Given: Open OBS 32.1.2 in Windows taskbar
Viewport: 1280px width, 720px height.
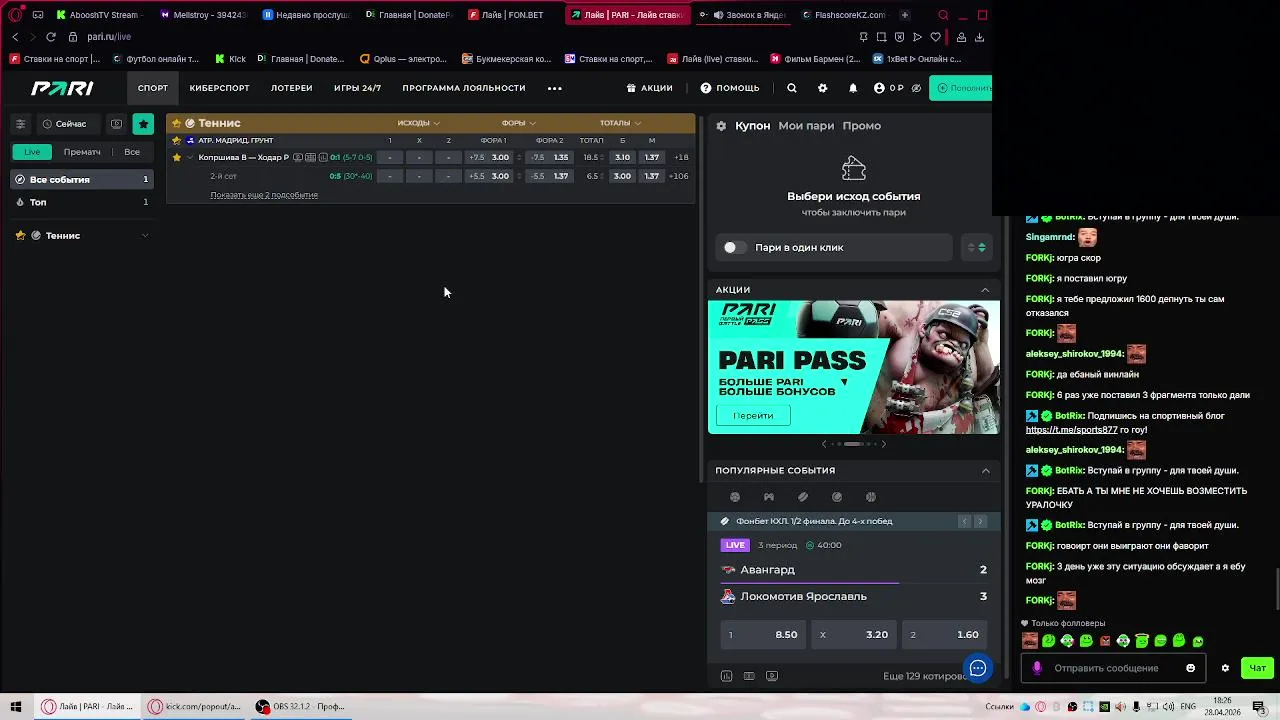Looking at the screenshot, I should point(300,707).
